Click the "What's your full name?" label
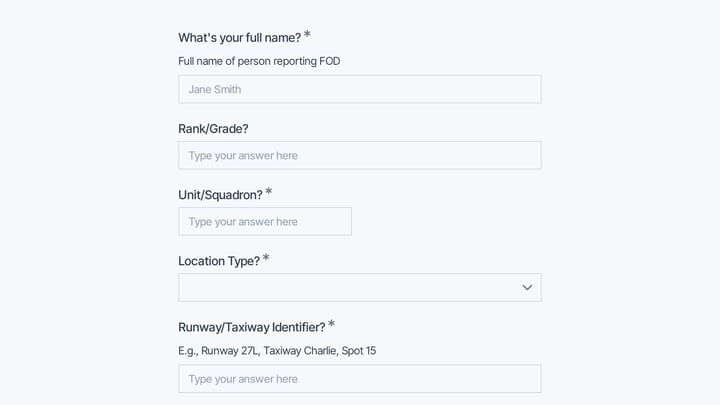This screenshot has height=405, width=720. (x=240, y=38)
